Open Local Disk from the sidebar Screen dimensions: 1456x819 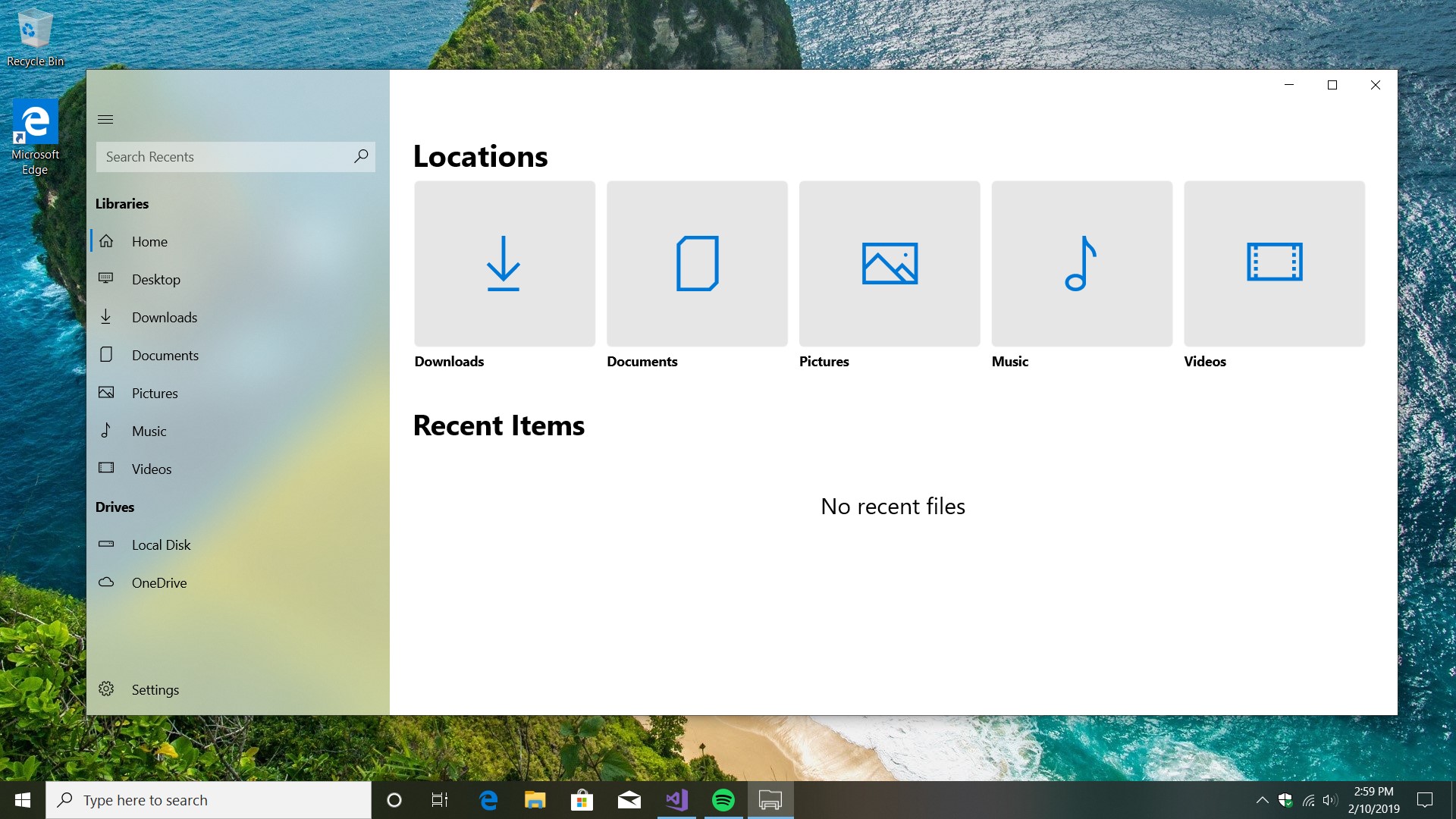pos(161,544)
